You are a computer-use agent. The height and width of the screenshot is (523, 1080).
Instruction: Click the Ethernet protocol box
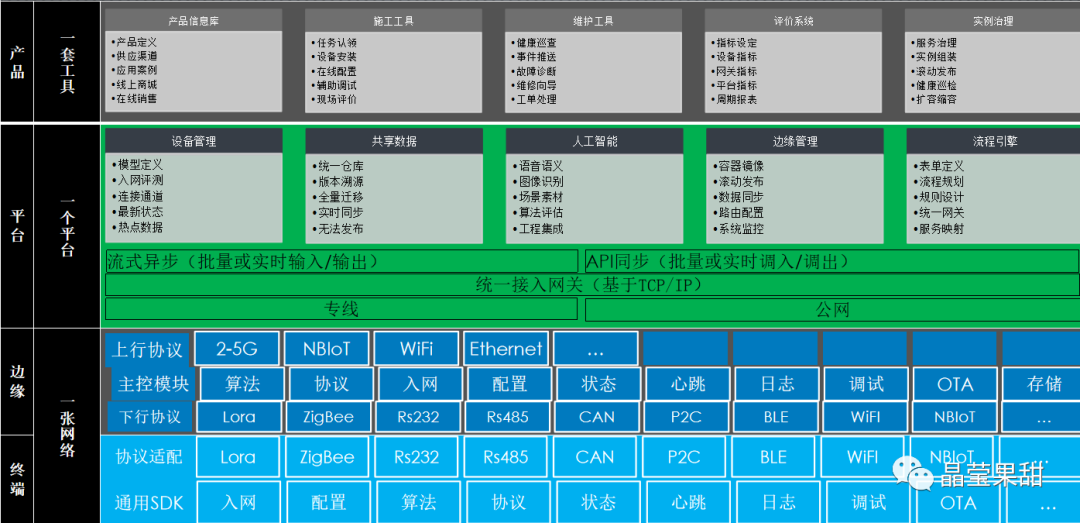506,349
